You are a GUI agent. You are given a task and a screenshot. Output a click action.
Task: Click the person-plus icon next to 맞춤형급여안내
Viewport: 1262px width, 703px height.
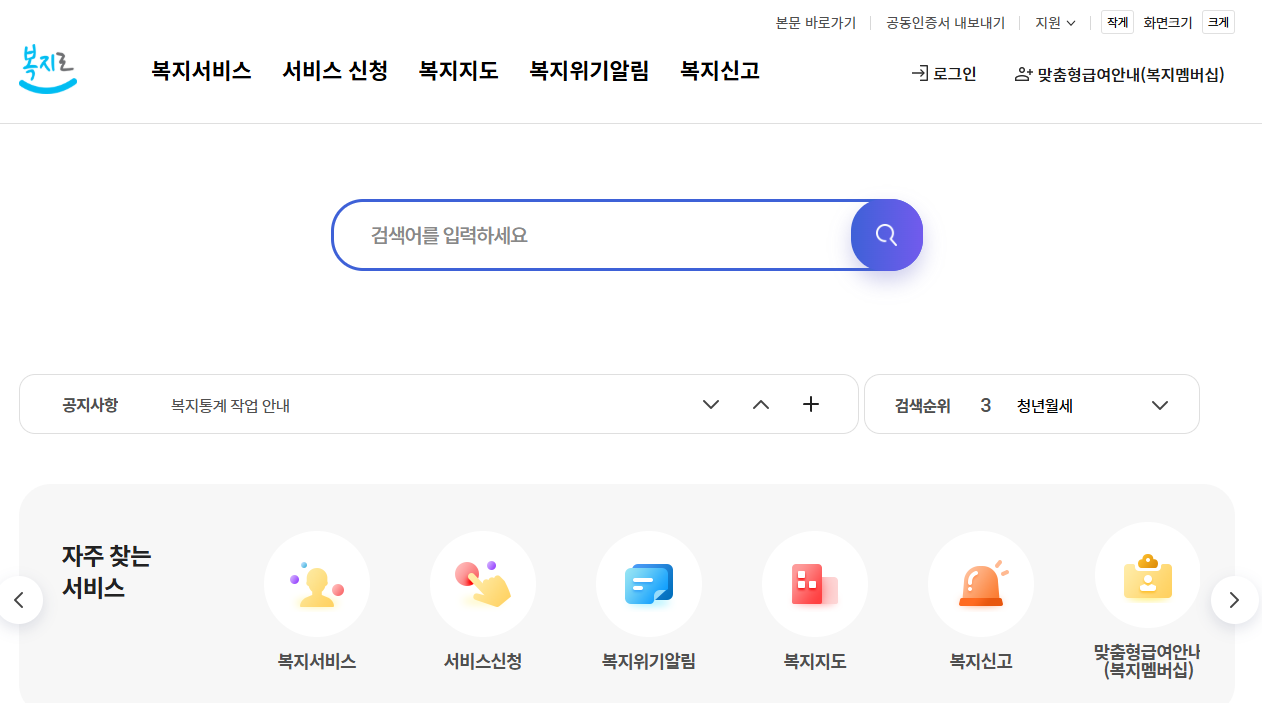coord(1022,73)
